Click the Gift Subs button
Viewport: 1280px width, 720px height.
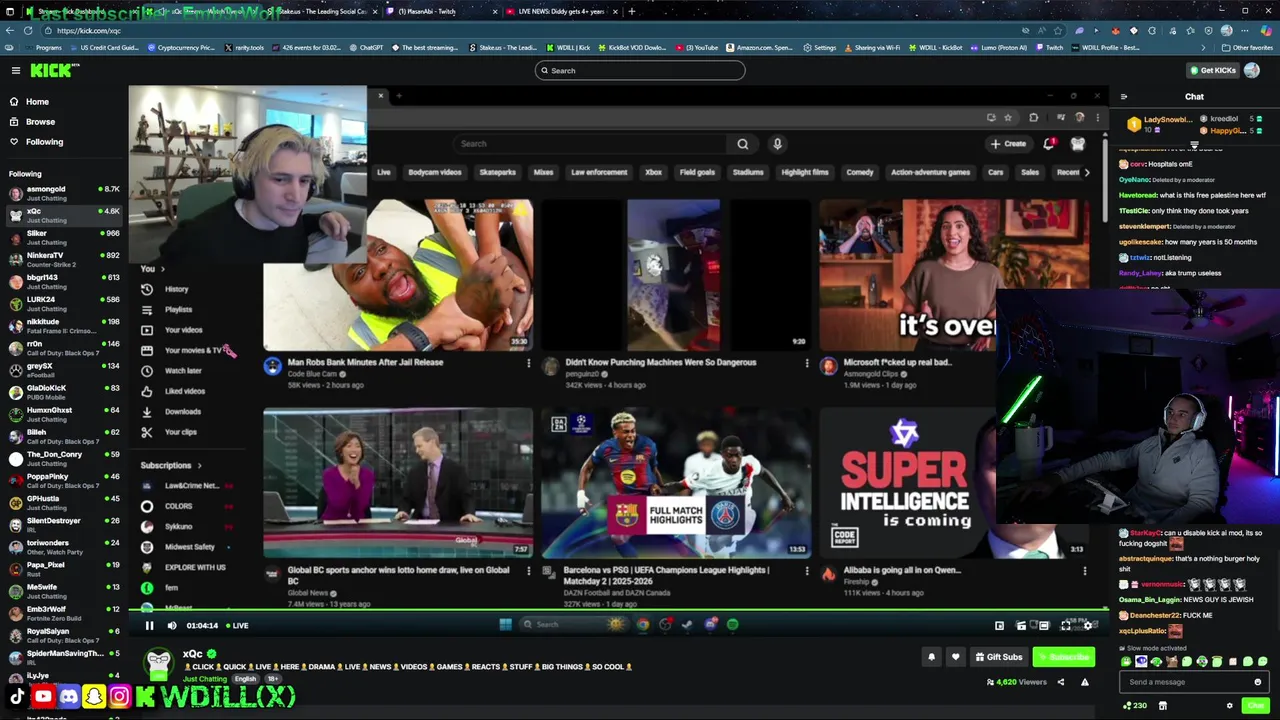[999, 657]
